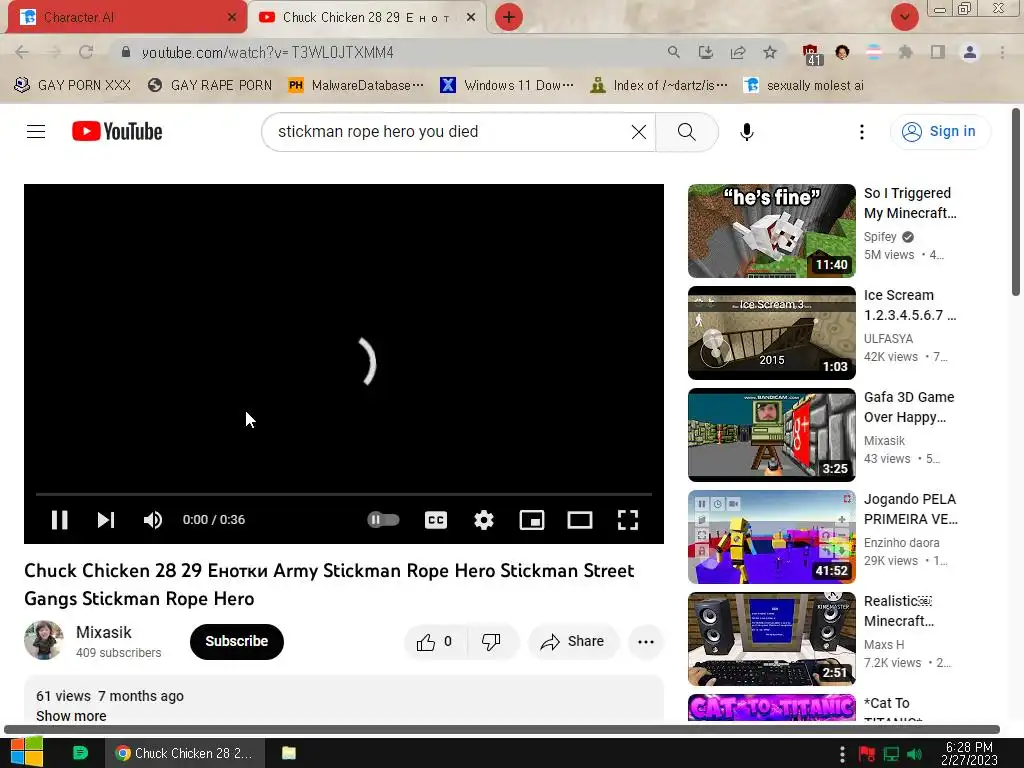Open the YouTube guide hamburger menu

pos(36,131)
